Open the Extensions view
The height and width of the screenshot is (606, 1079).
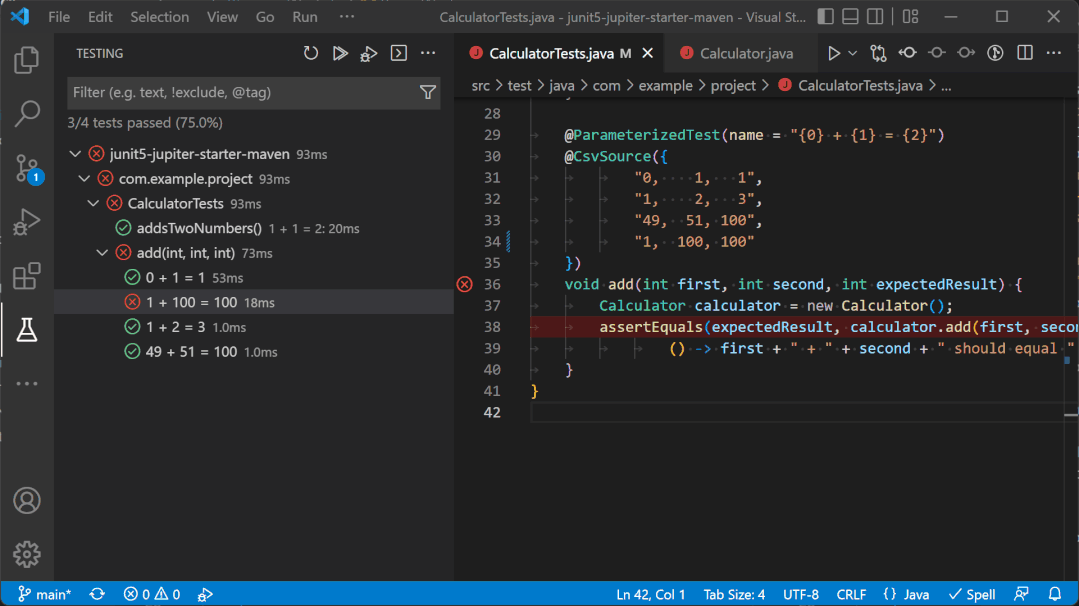pyautogui.click(x=27, y=277)
